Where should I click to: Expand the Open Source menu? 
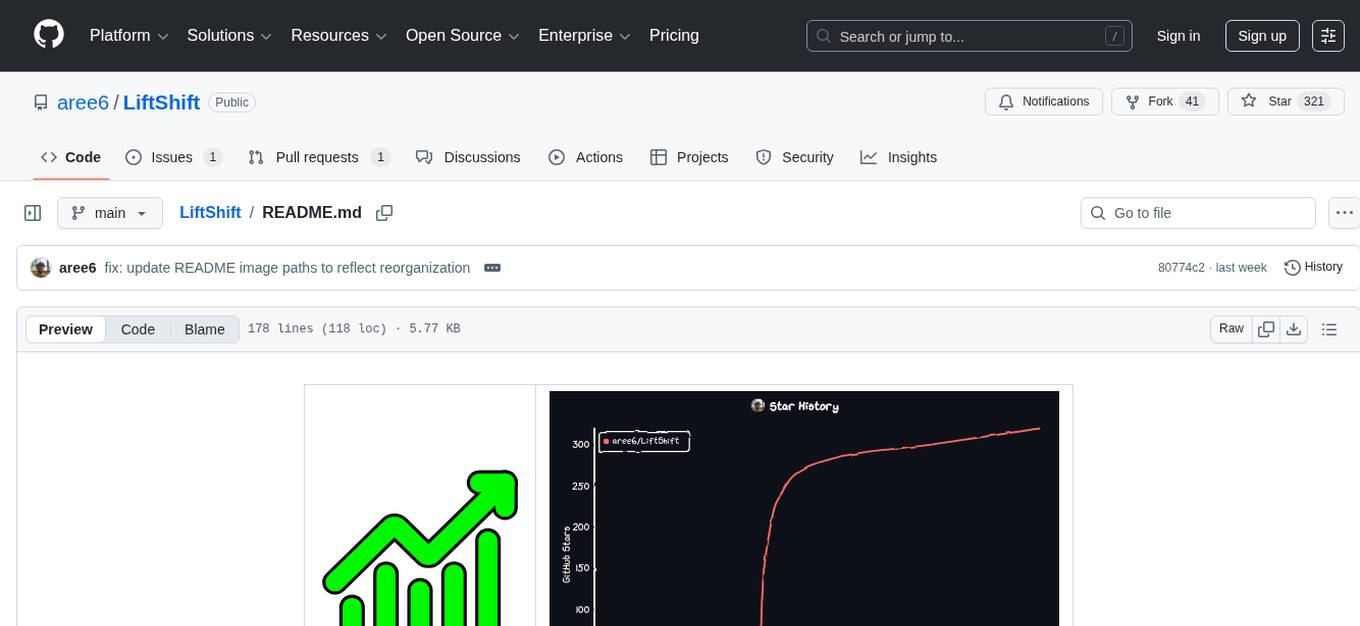tap(462, 35)
